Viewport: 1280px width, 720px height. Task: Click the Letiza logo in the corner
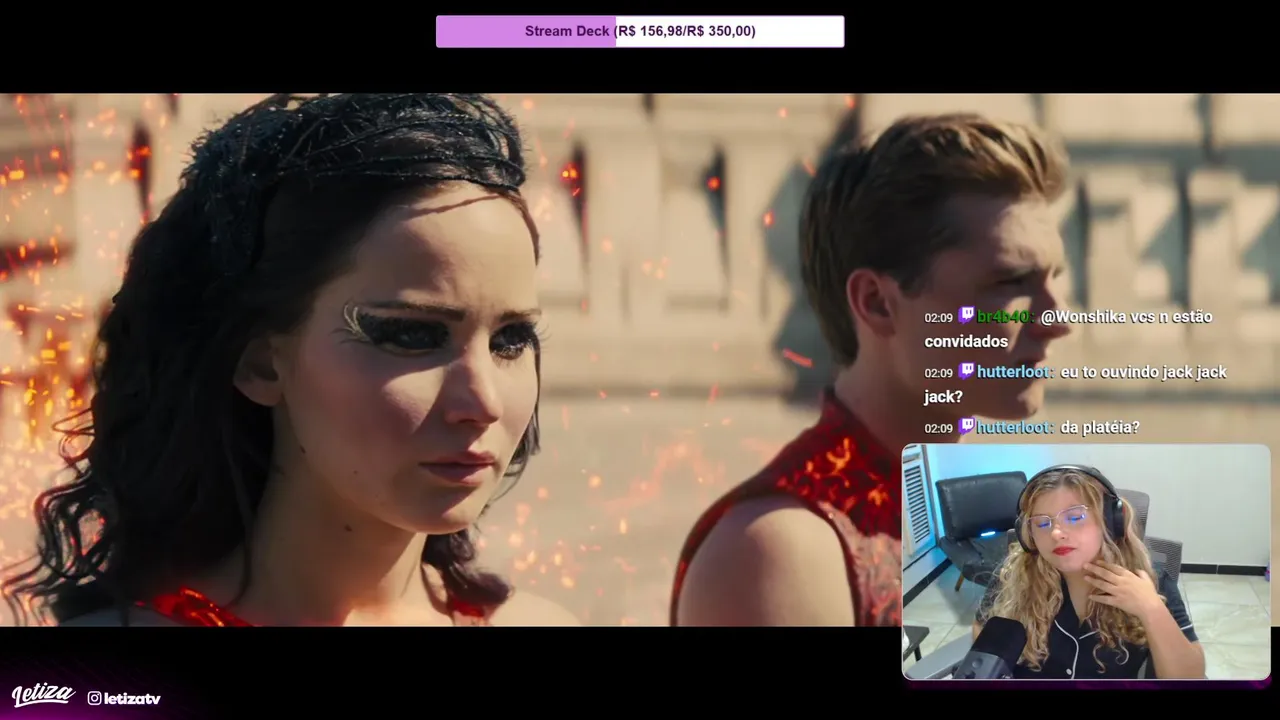click(43, 695)
